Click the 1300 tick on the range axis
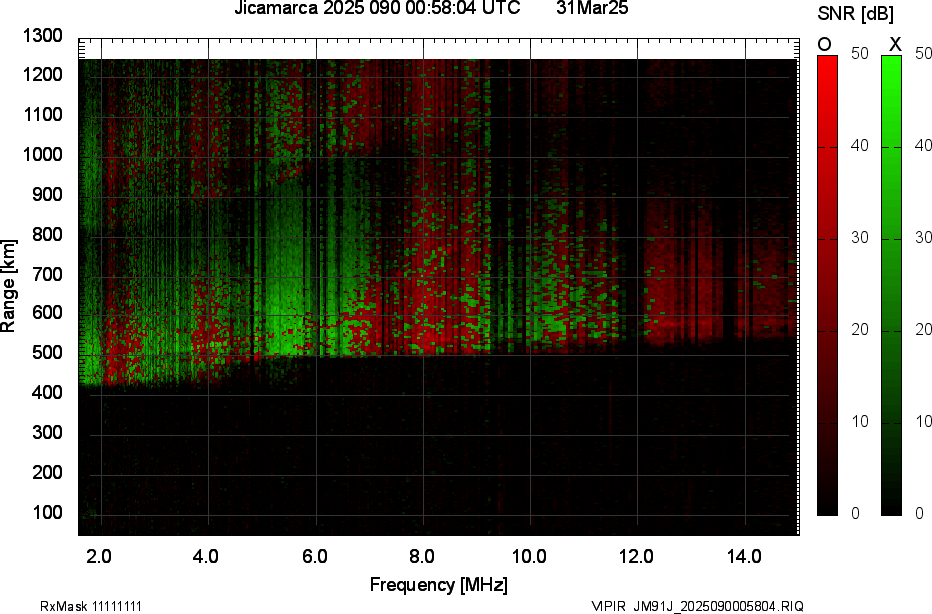The height and width of the screenshot is (614, 932). coord(42,36)
